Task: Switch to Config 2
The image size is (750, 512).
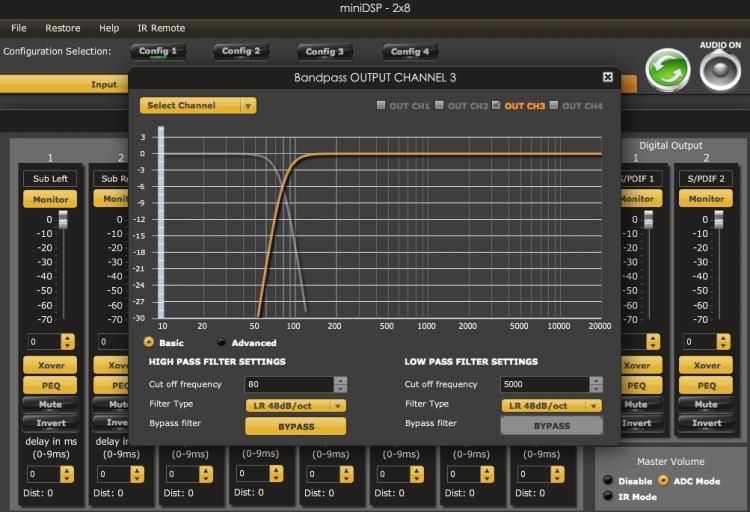Action: point(241,51)
